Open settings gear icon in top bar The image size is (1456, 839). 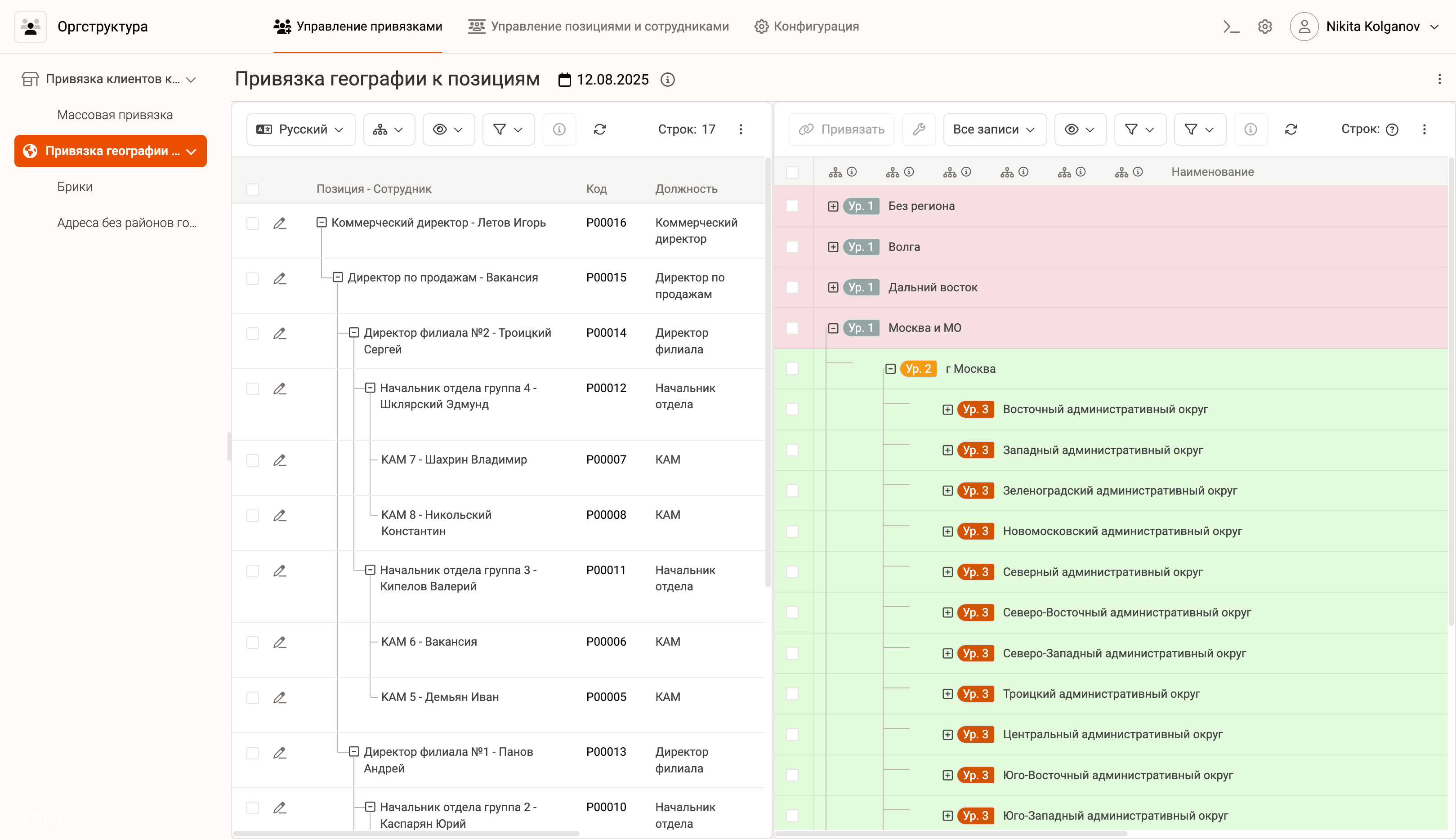coord(1265,27)
